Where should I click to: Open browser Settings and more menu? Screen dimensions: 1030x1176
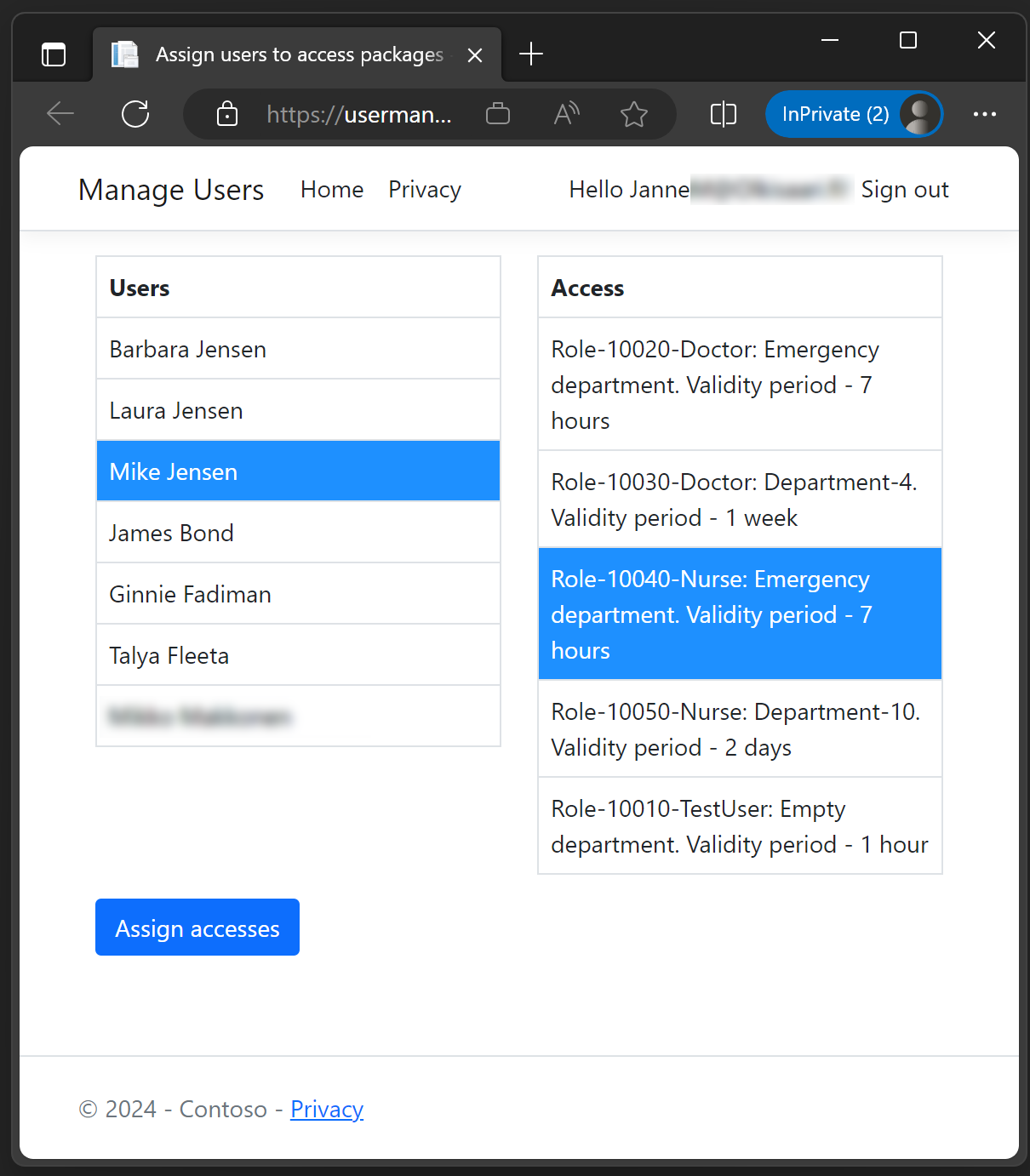[984, 114]
